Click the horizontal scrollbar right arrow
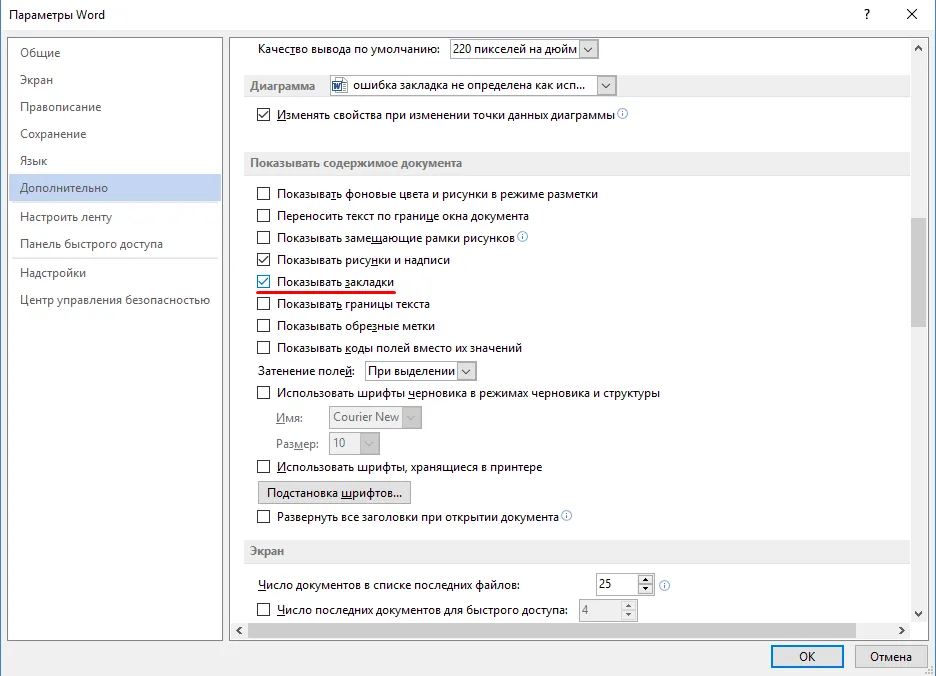936x676 pixels. 901,630
